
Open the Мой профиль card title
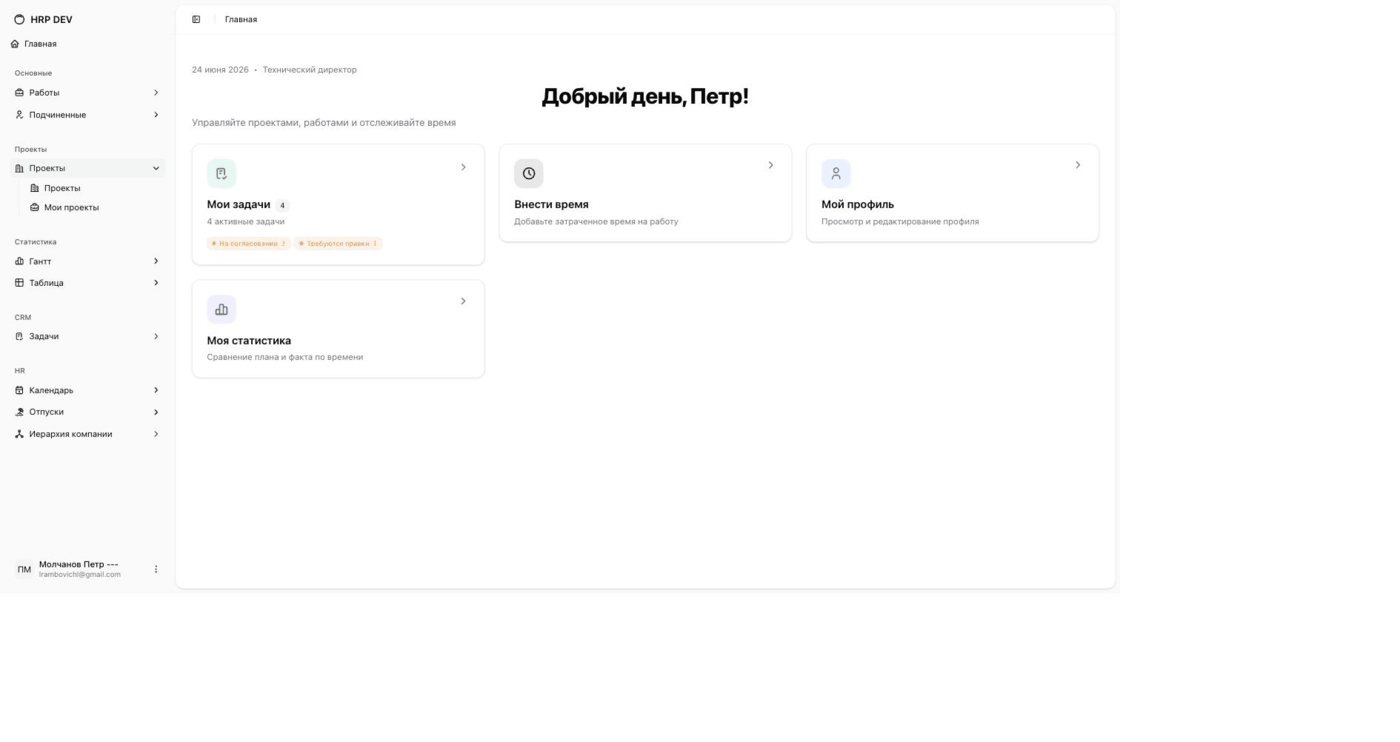click(x=858, y=204)
